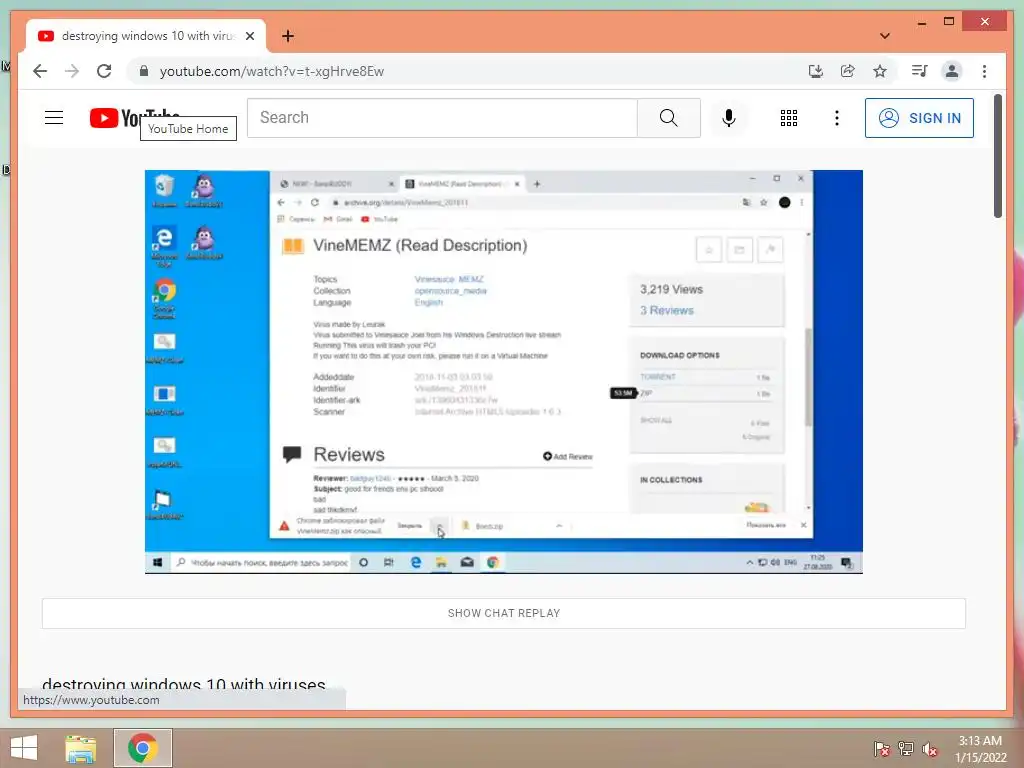Close the 'destroying windows 10' tab
This screenshot has width=1024, height=768.
(249, 36)
